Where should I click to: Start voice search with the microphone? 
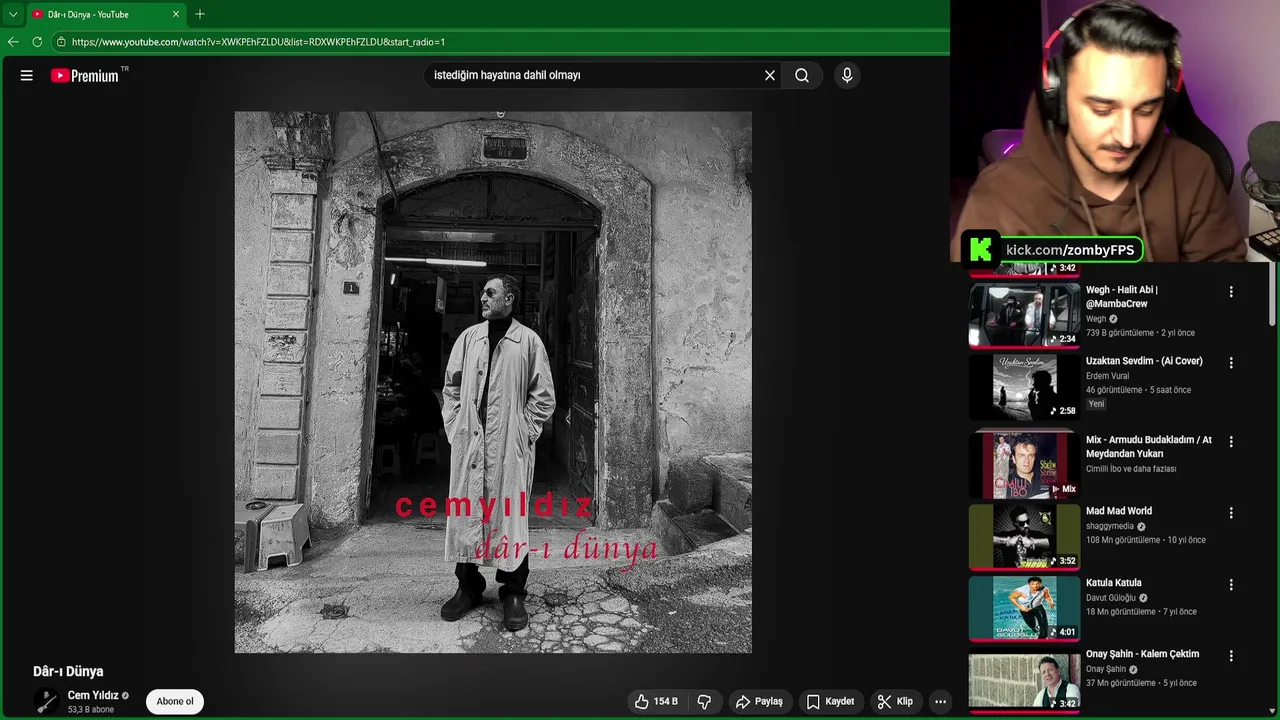(847, 75)
